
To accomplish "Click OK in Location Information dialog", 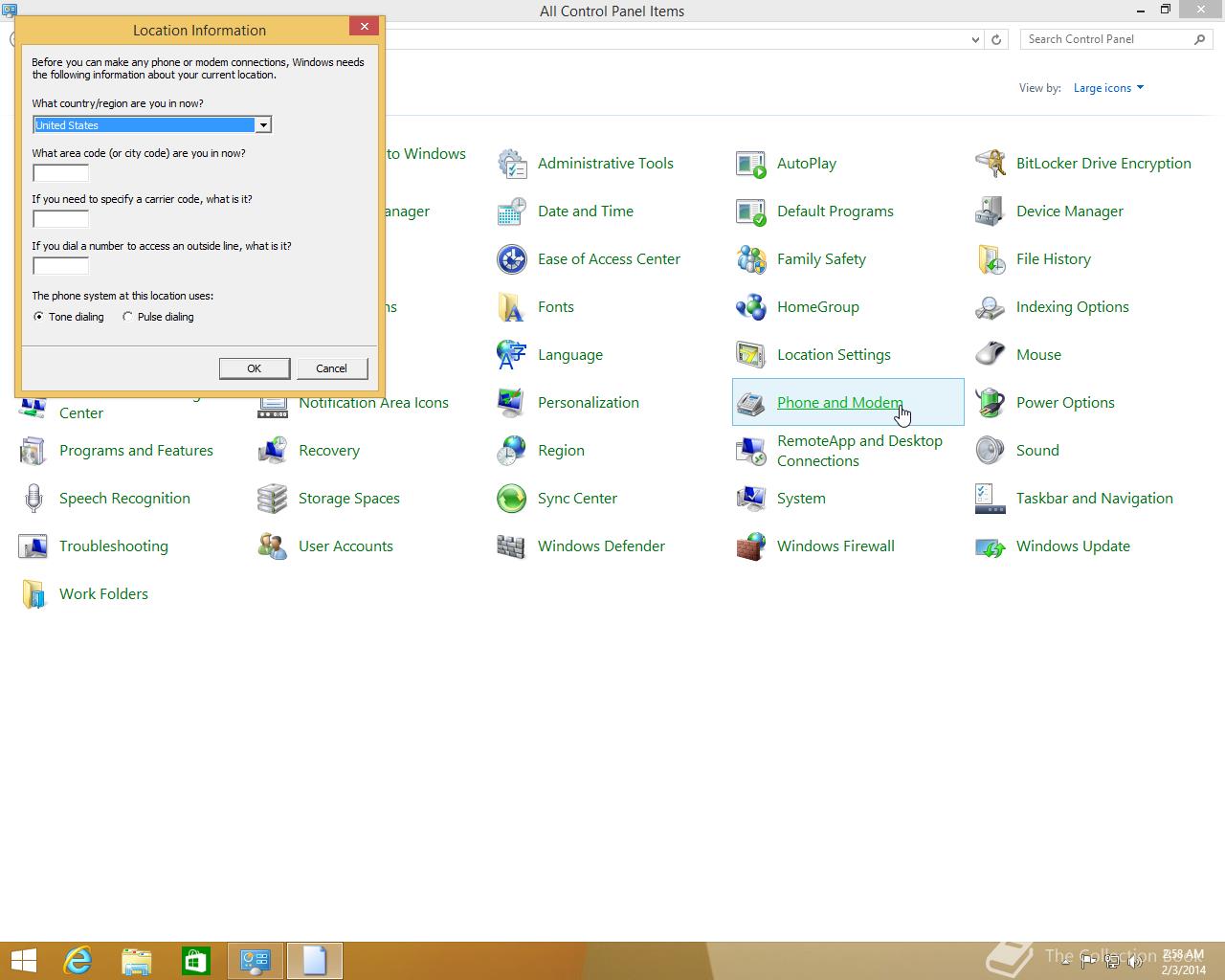I will (x=254, y=368).
